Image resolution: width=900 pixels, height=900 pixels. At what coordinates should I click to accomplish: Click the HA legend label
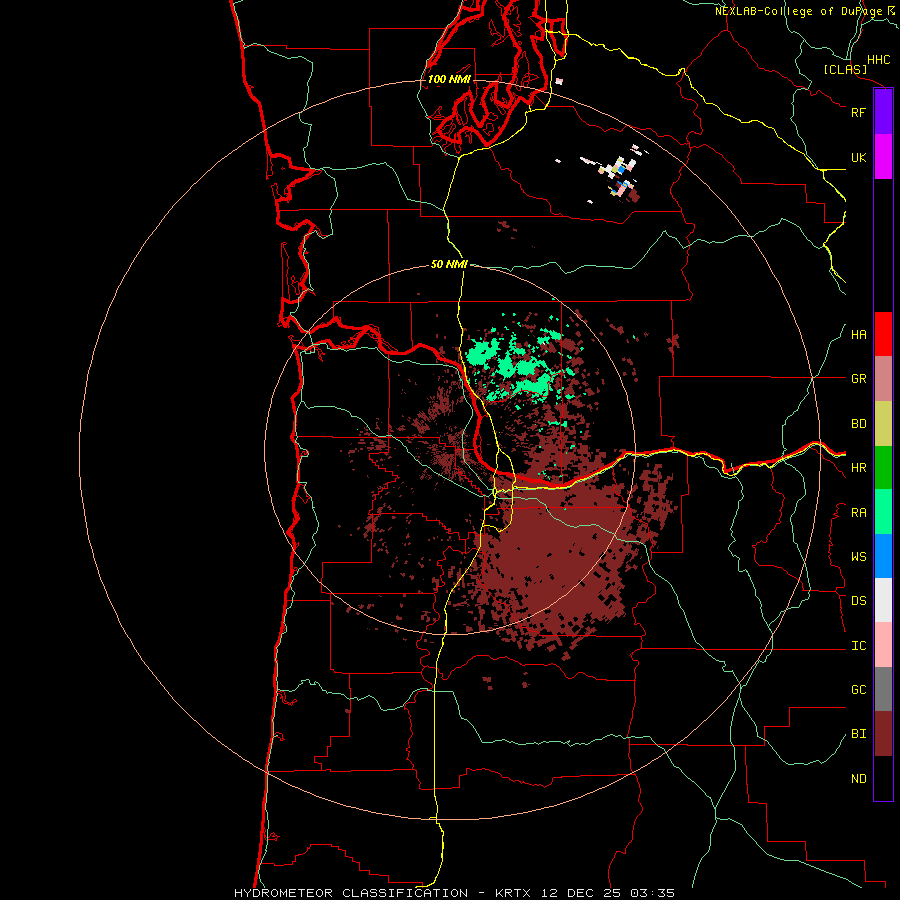858,335
